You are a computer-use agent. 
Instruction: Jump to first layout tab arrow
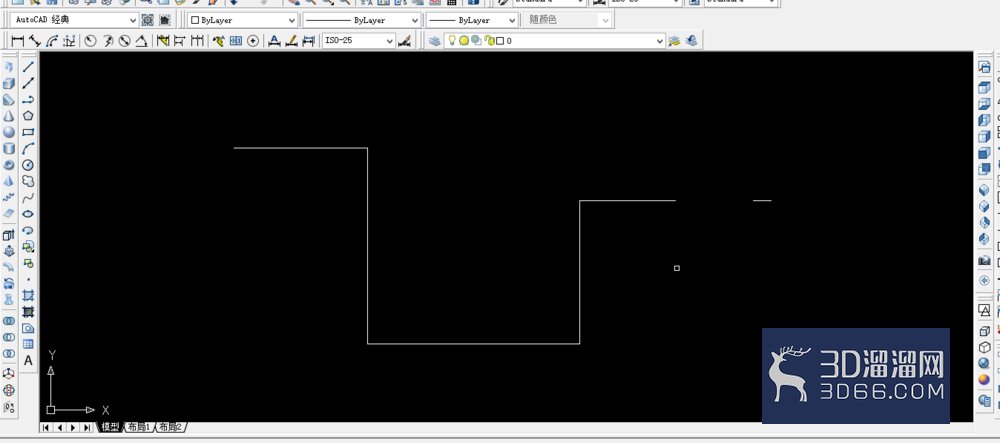[x=47, y=428]
